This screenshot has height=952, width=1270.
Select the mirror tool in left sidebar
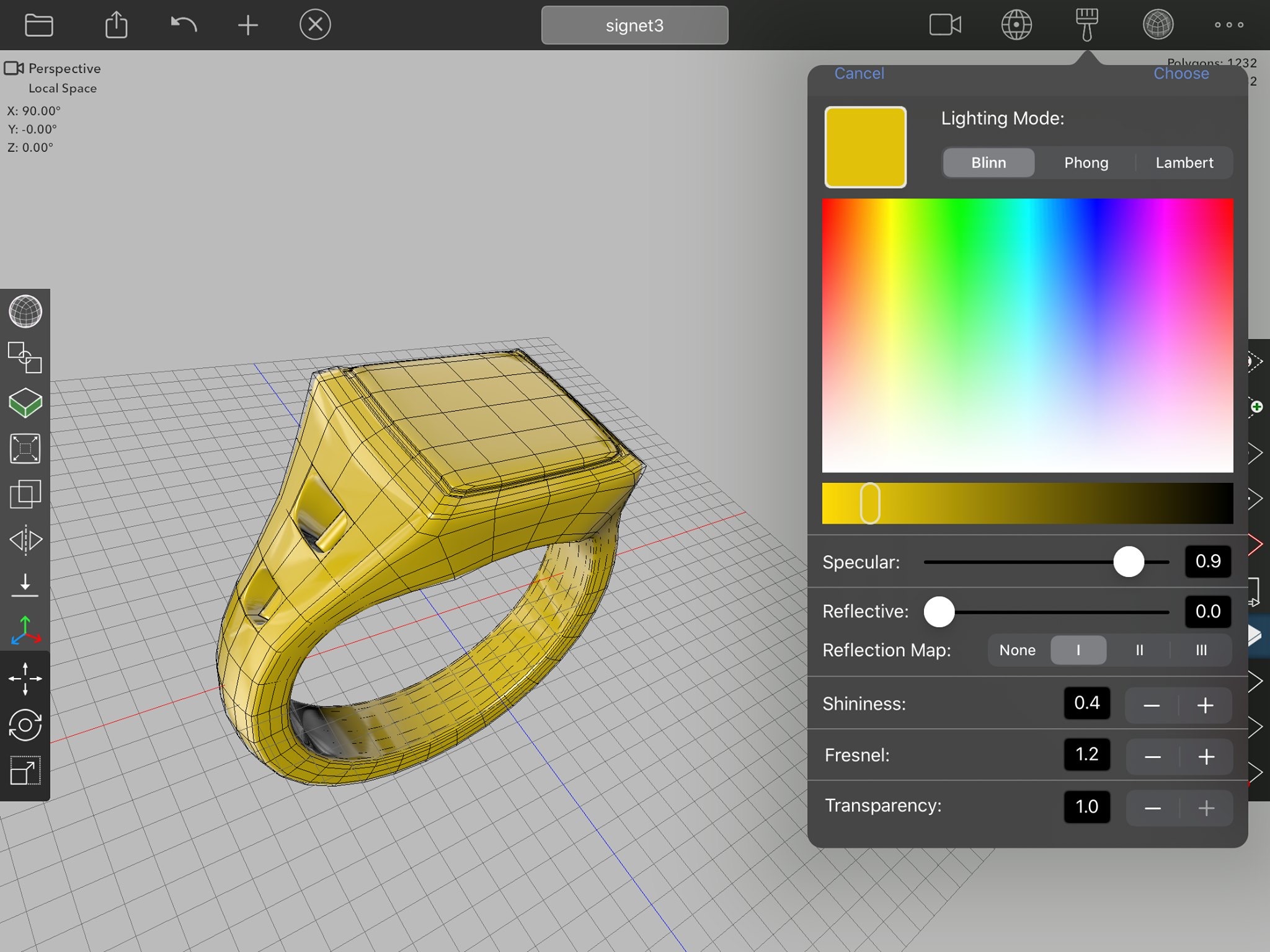pyautogui.click(x=25, y=540)
